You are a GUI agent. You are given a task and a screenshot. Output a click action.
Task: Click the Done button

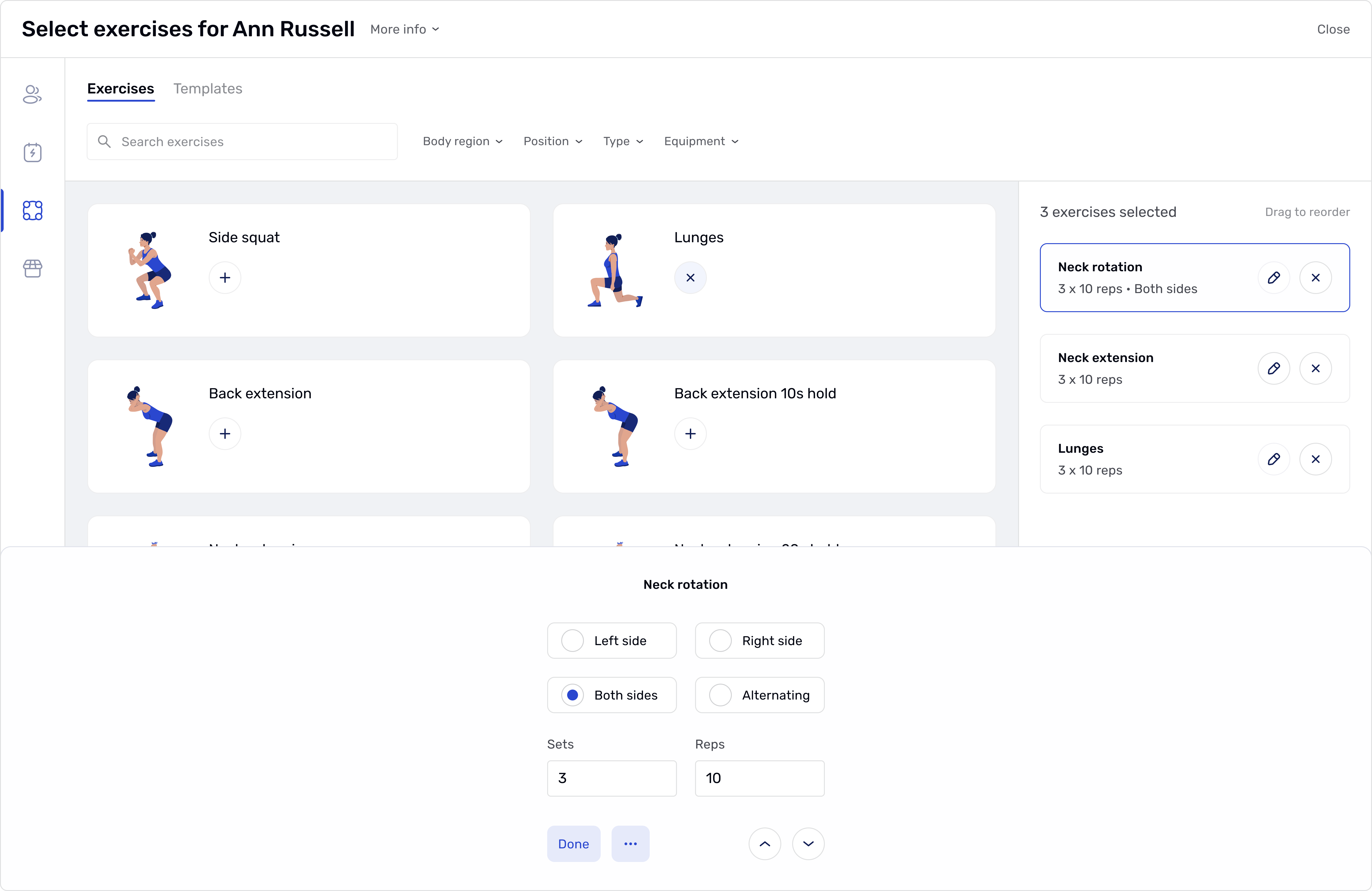point(573,844)
